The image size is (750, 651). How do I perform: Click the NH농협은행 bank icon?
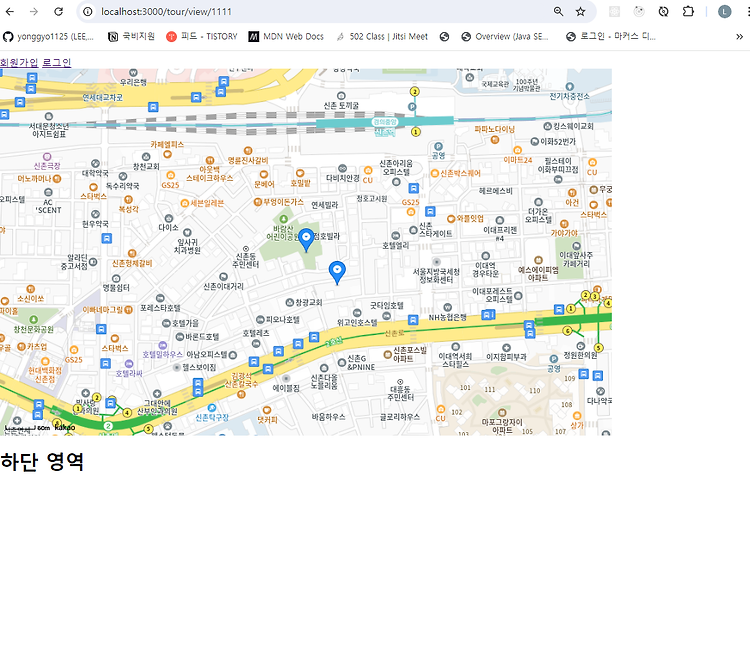[448, 307]
